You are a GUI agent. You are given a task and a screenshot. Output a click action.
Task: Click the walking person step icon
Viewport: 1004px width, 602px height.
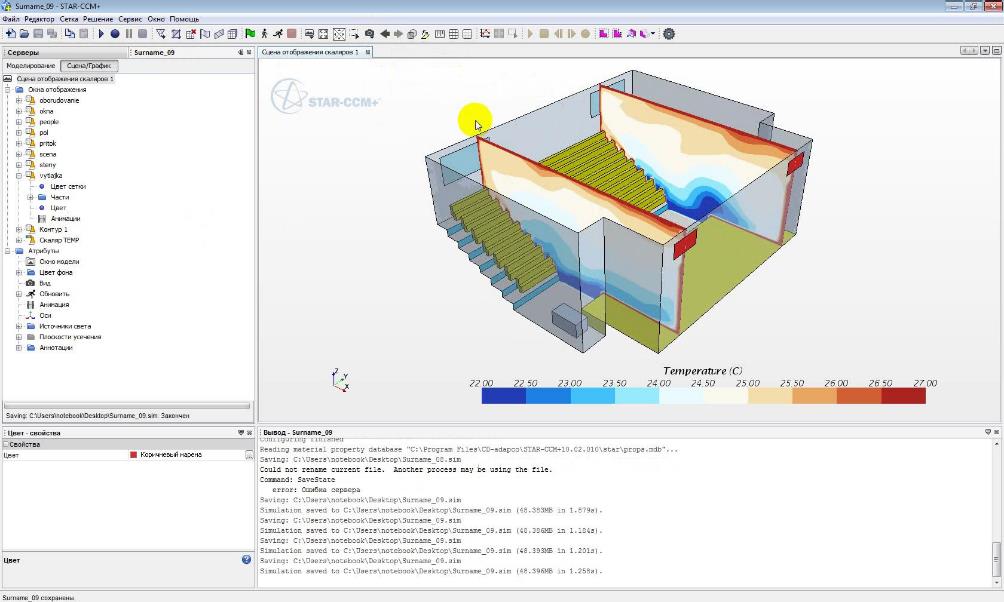pyautogui.click(x=264, y=33)
